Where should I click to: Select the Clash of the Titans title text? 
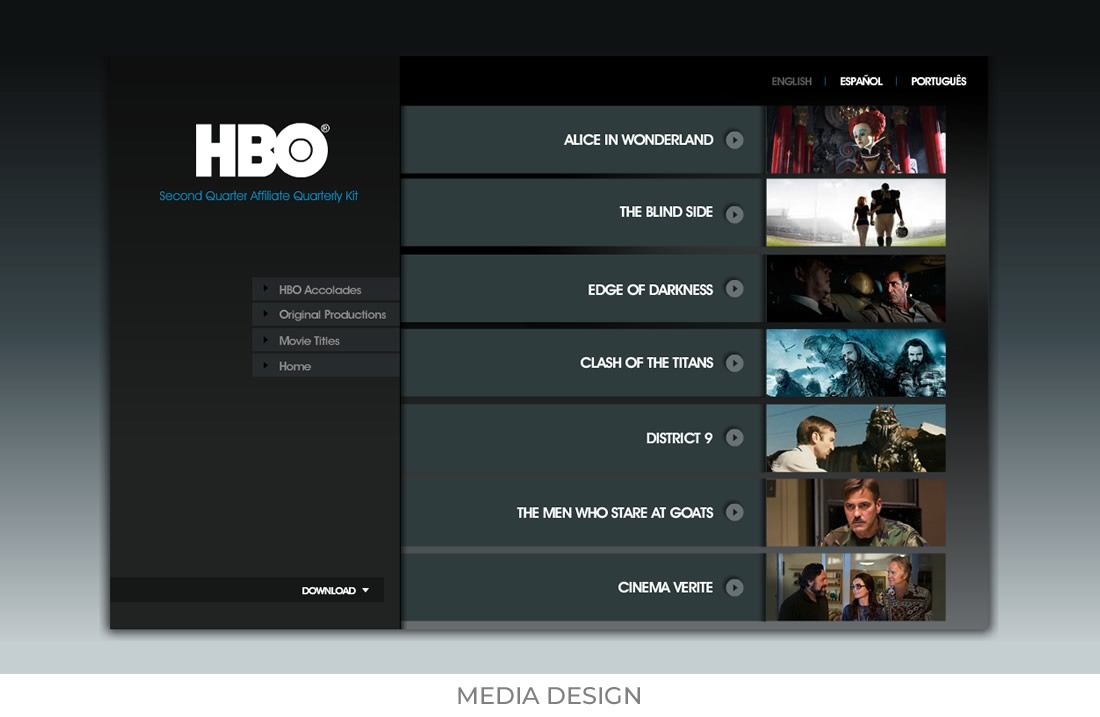tap(646, 363)
